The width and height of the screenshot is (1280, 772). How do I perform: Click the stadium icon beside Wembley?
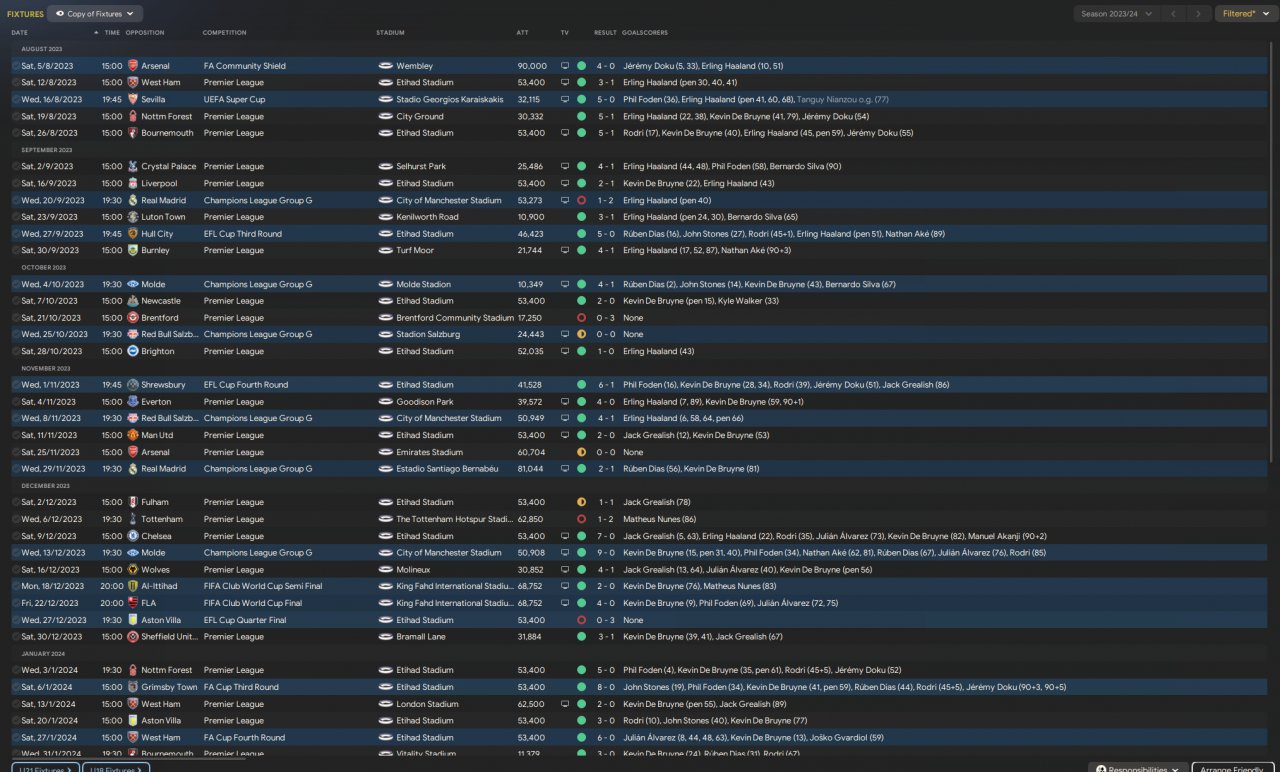(x=386, y=66)
